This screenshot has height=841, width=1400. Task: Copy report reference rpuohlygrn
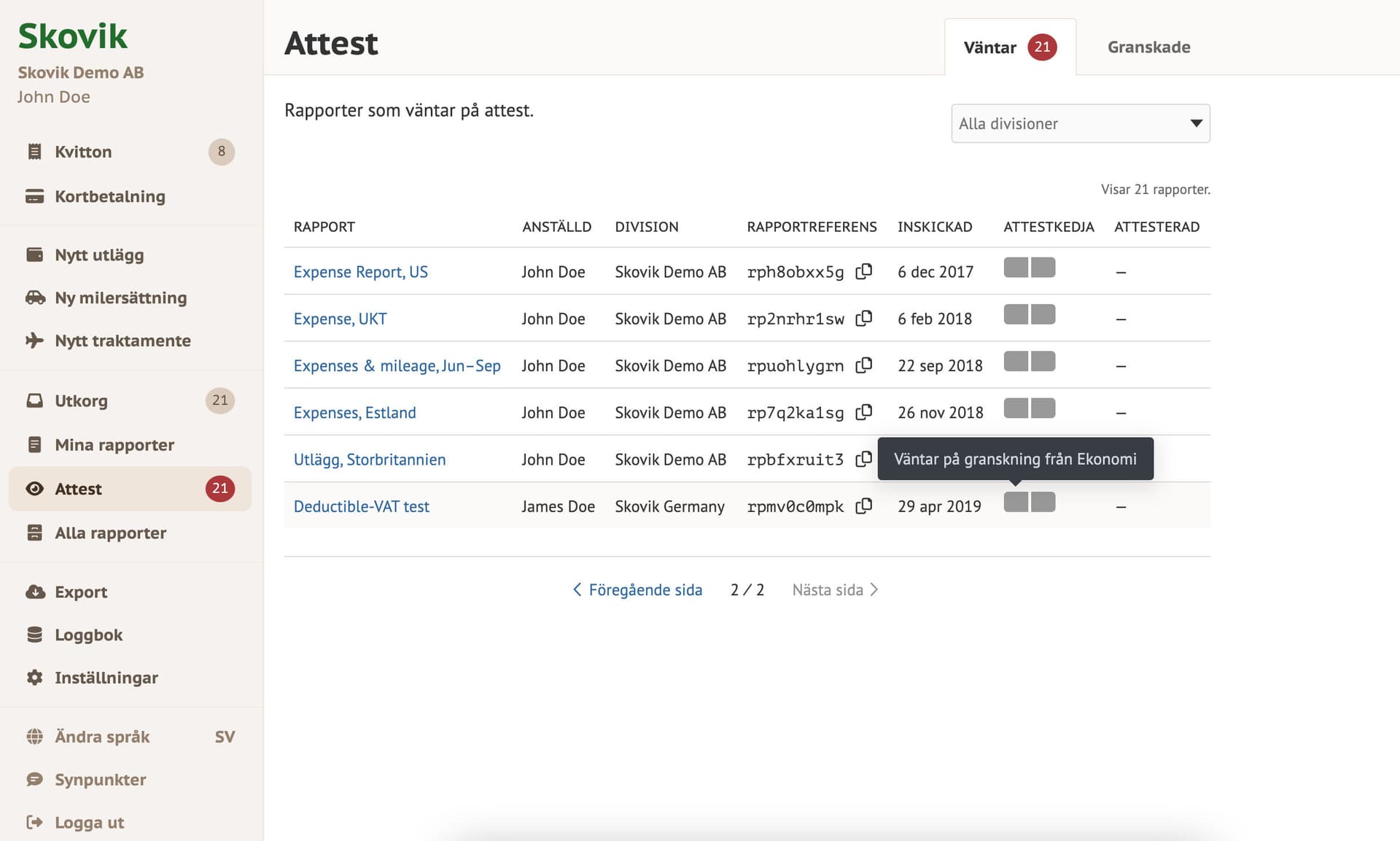[863, 365]
